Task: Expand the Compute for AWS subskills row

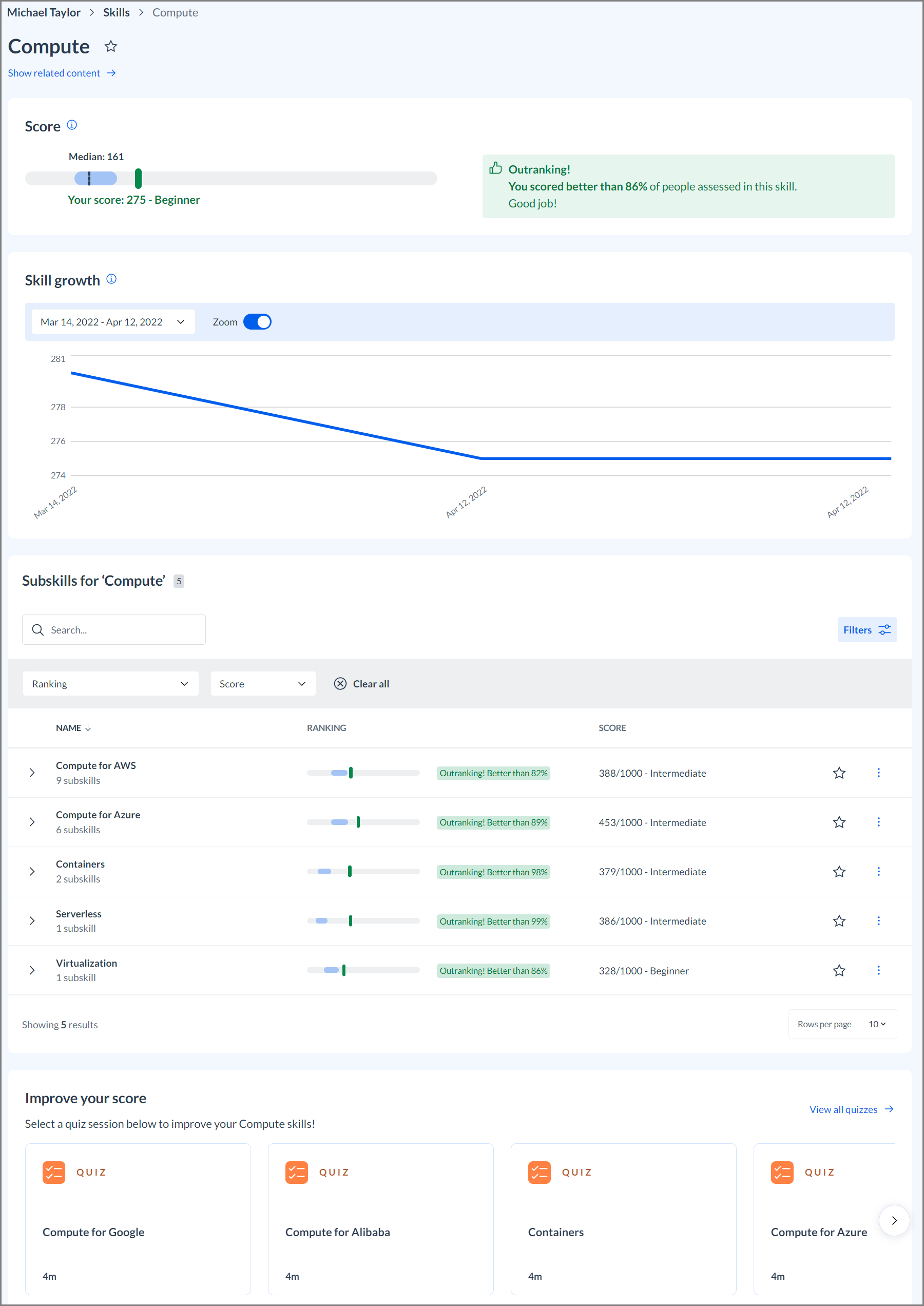Action: 32,773
